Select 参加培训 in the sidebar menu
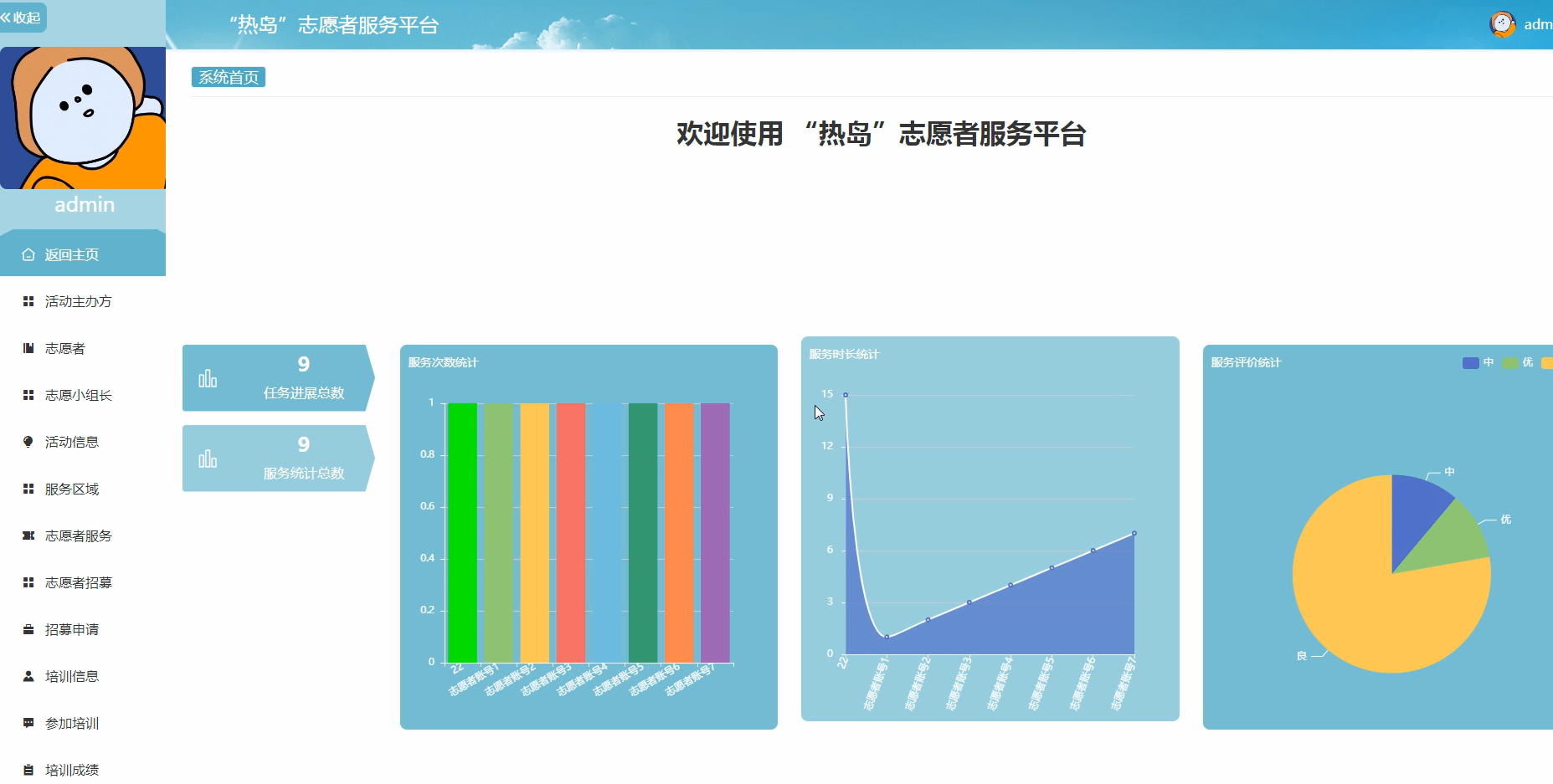1553x784 pixels. point(71,723)
